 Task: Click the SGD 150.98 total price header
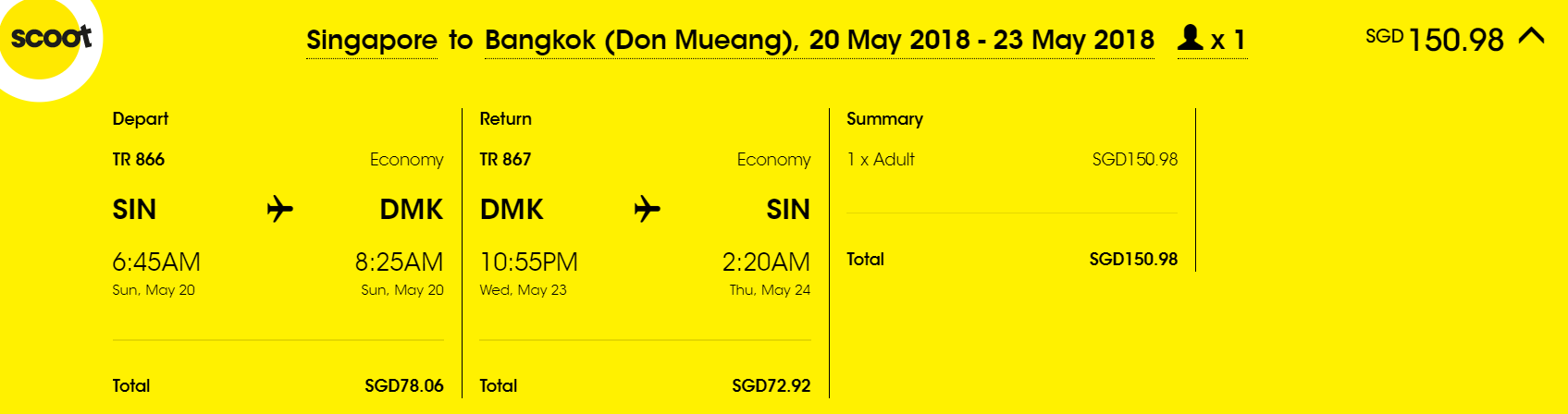point(1435,39)
